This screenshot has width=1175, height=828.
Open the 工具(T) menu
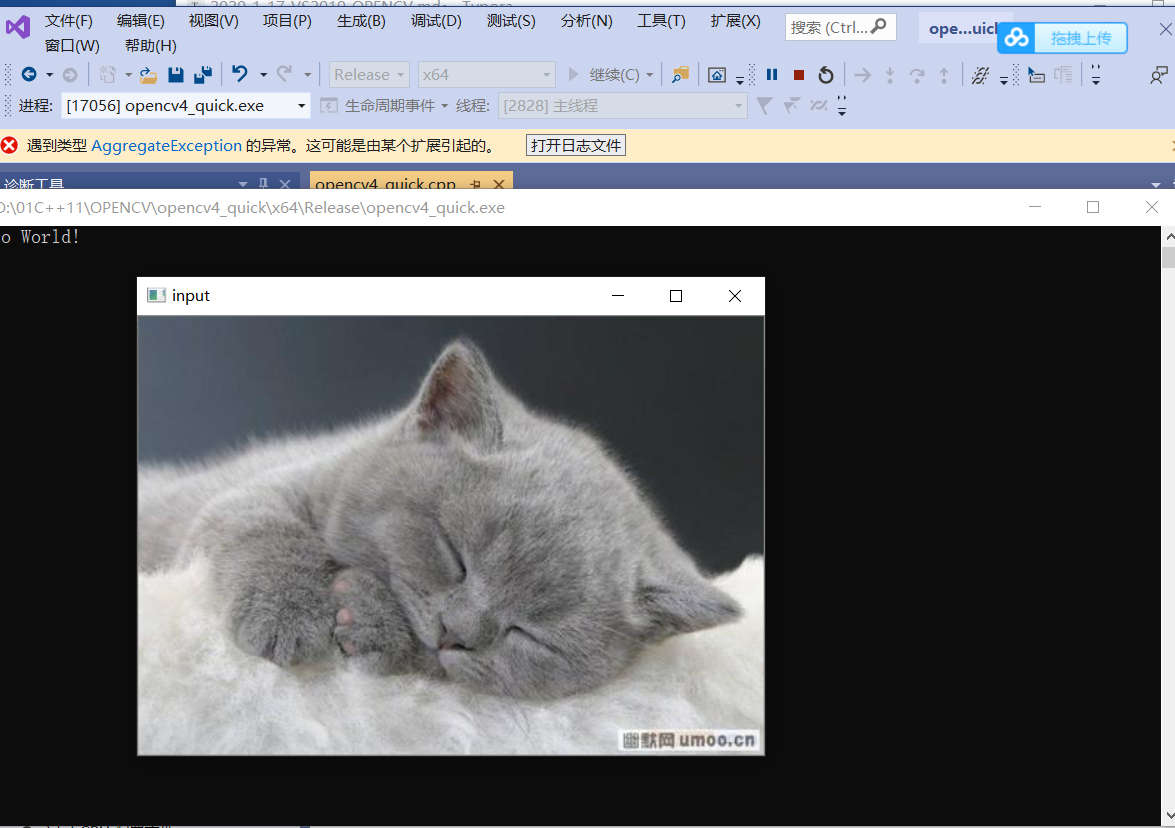661,20
